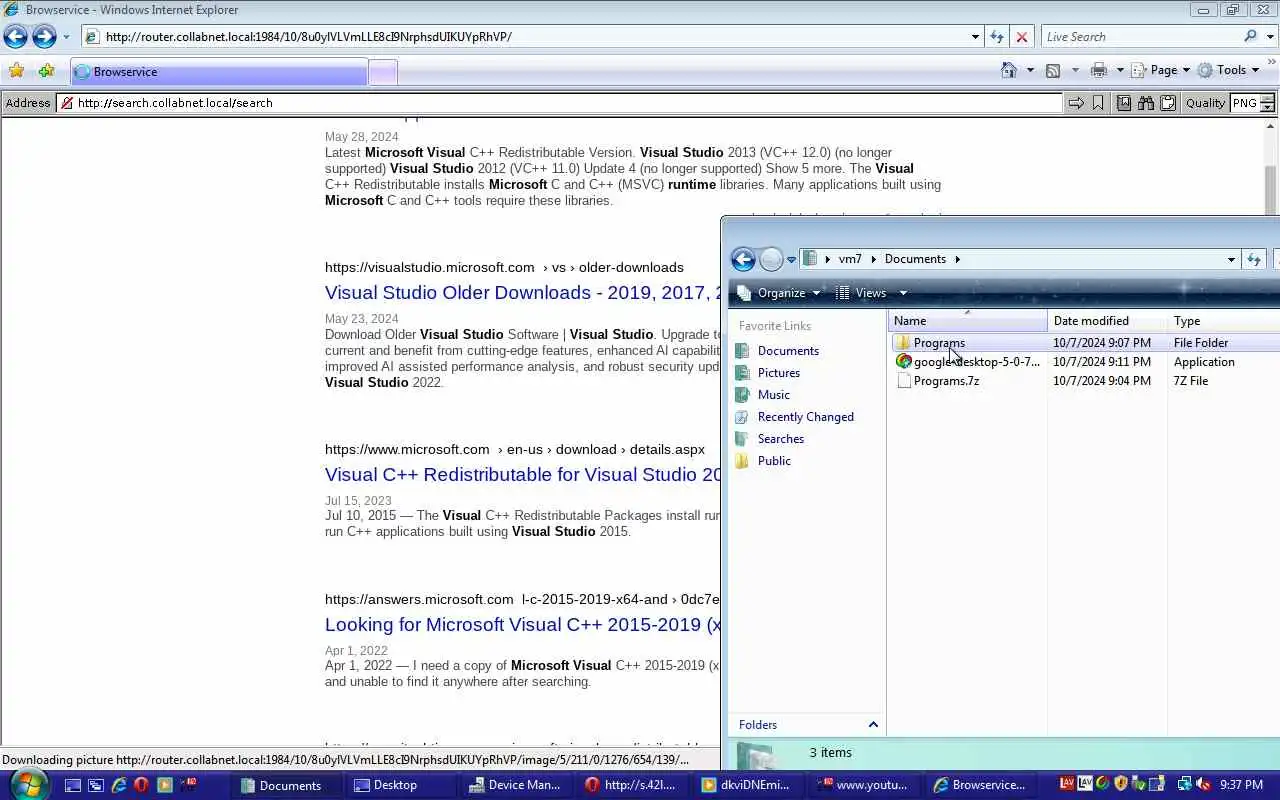Open the Views dropdown arrow in Explorer
This screenshot has height=800, width=1280.
tap(903, 293)
